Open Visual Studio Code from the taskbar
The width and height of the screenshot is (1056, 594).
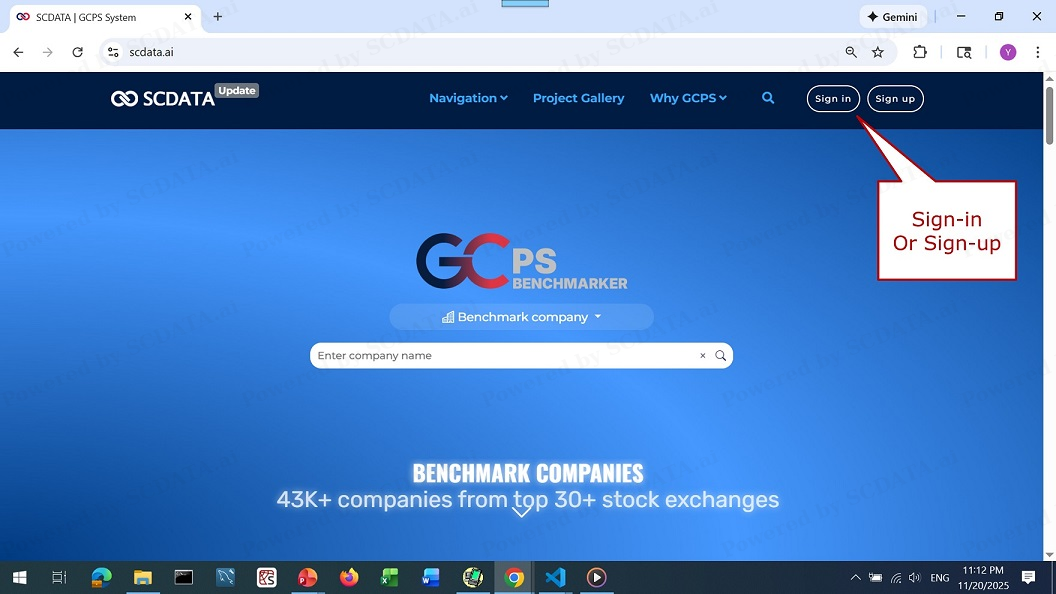coord(555,577)
